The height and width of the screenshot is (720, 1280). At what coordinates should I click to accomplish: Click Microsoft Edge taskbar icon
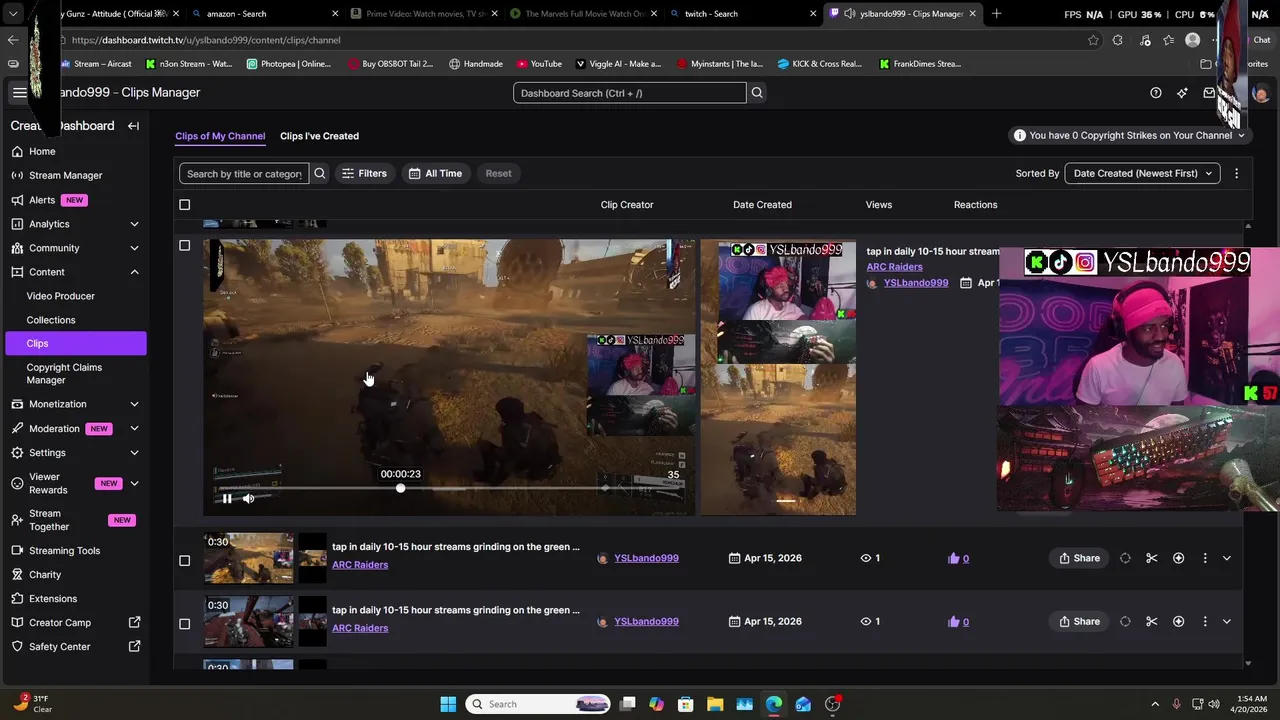pos(774,704)
